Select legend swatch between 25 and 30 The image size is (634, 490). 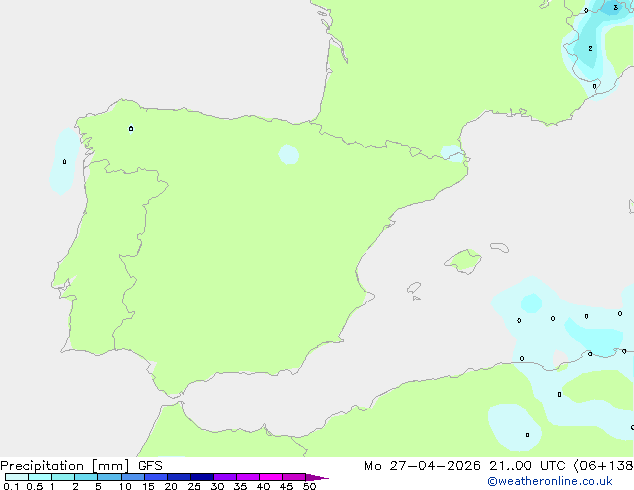(201, 477)
